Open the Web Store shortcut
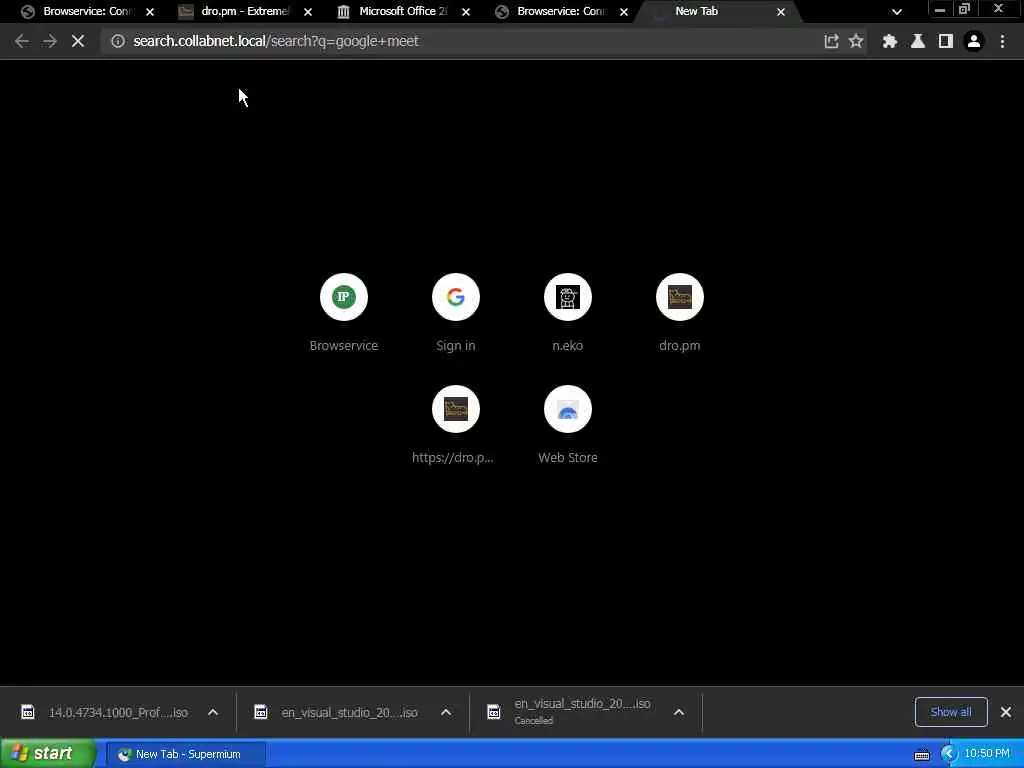This screenshot has width=1024, height=768. point(568,425)
